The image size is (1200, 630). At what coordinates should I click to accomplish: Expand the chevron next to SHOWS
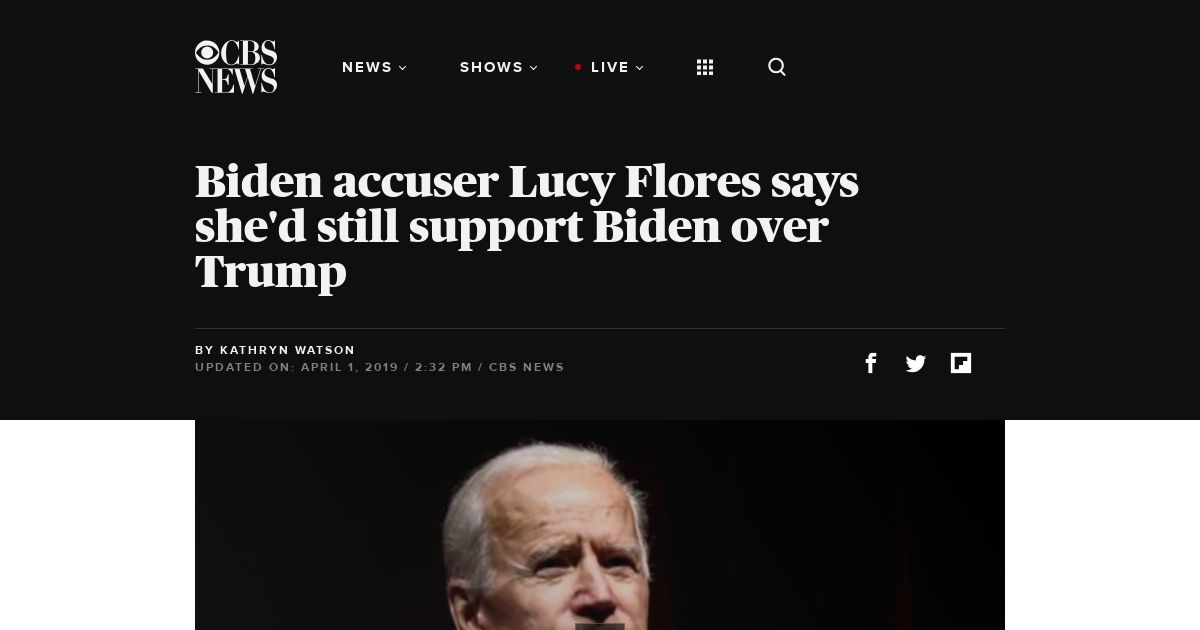tap(534, 68)
